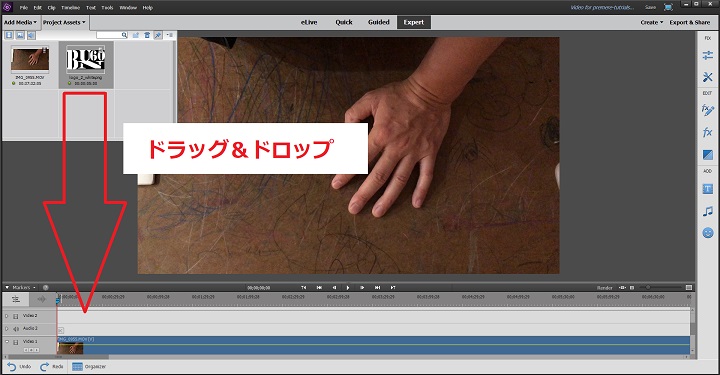Click the help circle next to Markers

(45, 287)
